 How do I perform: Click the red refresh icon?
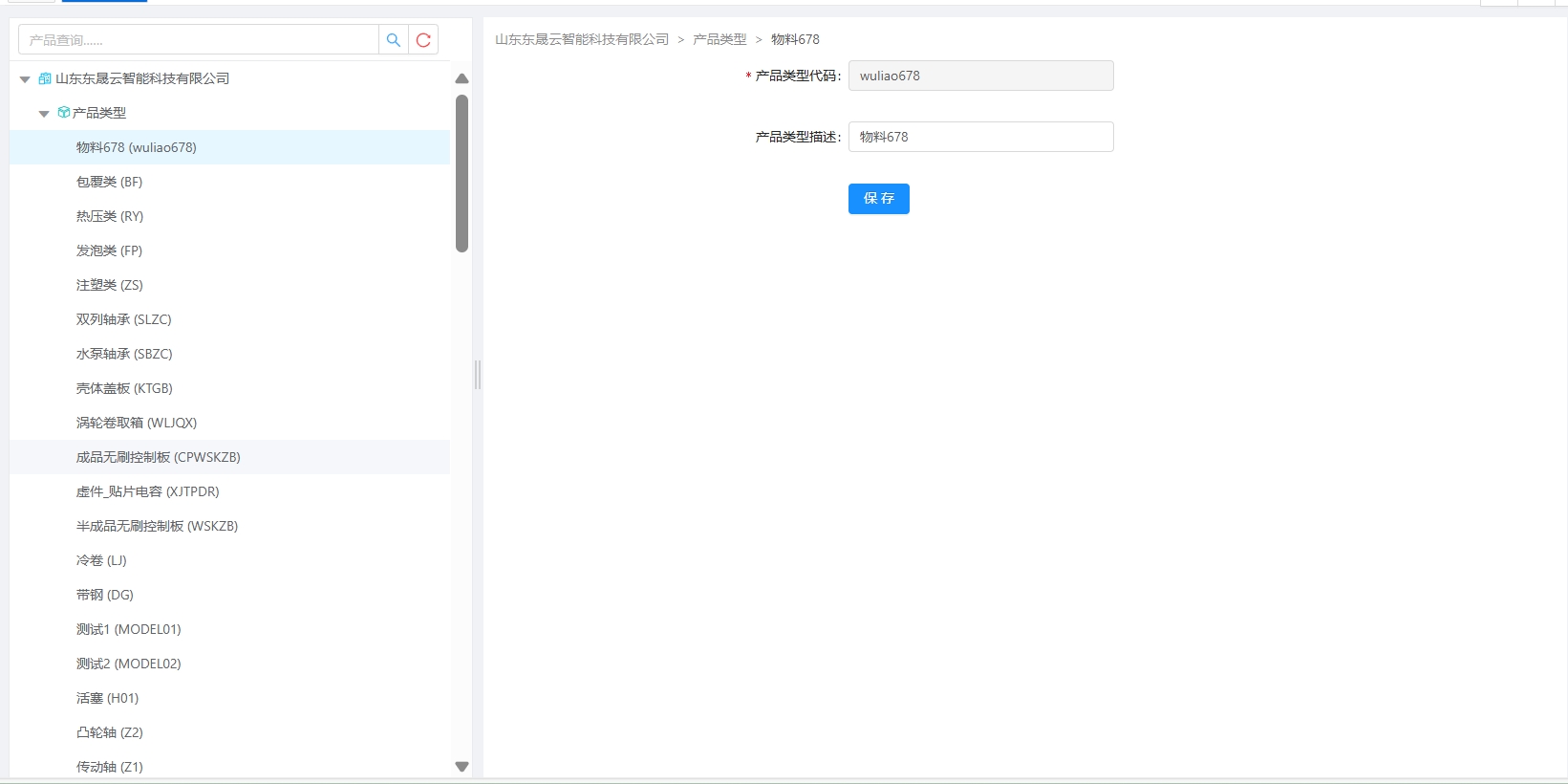(423, 40)
